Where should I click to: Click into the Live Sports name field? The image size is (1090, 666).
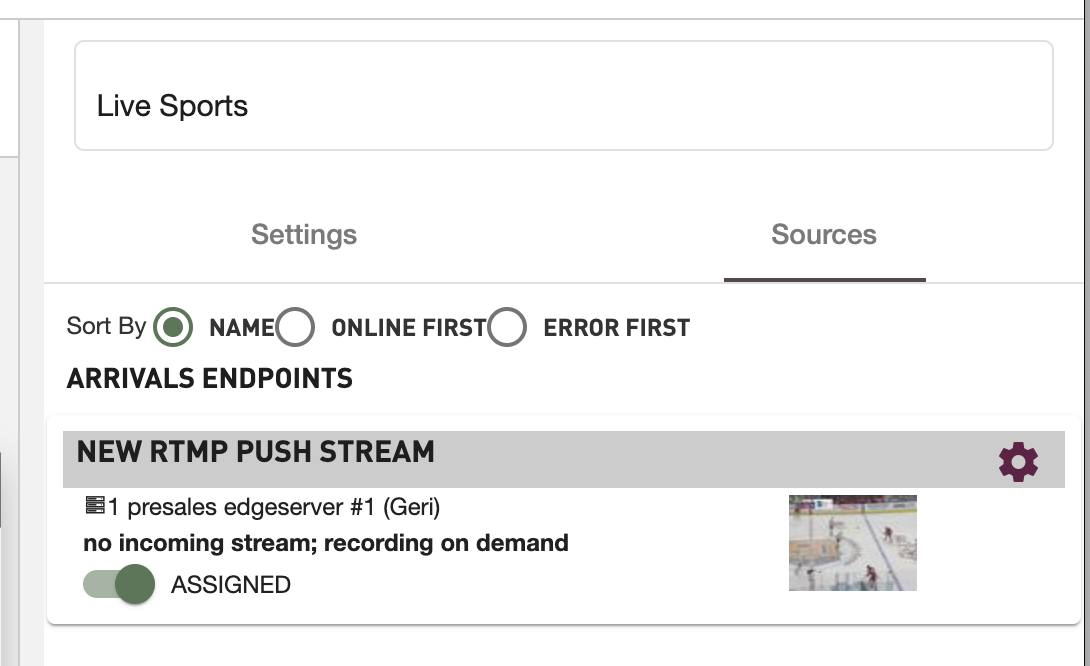pos(563,106)
